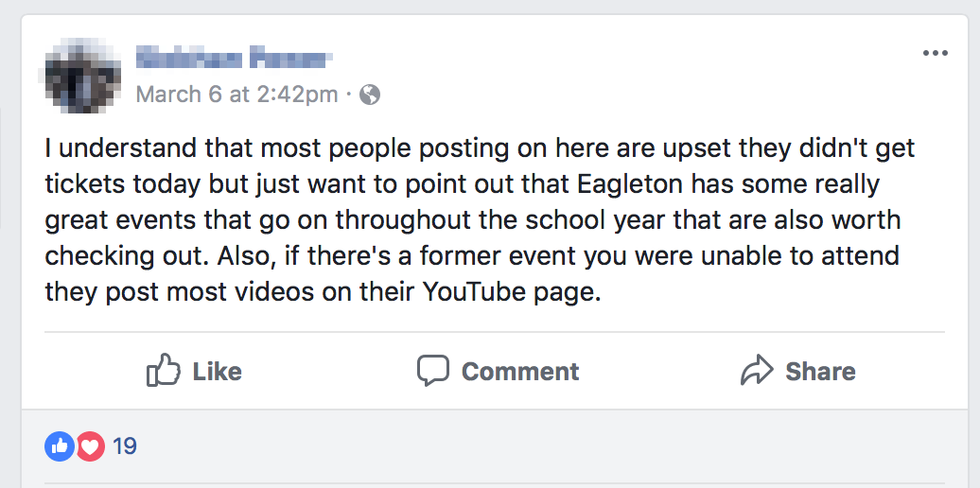Click the words "tickets today" in post
Screen dimensions: 980x488
pos(137,186)
